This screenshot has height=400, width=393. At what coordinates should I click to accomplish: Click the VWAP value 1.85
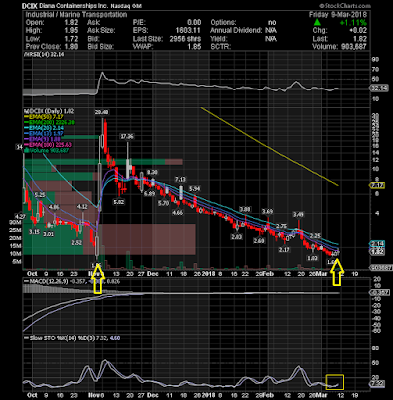pos(195,46)
